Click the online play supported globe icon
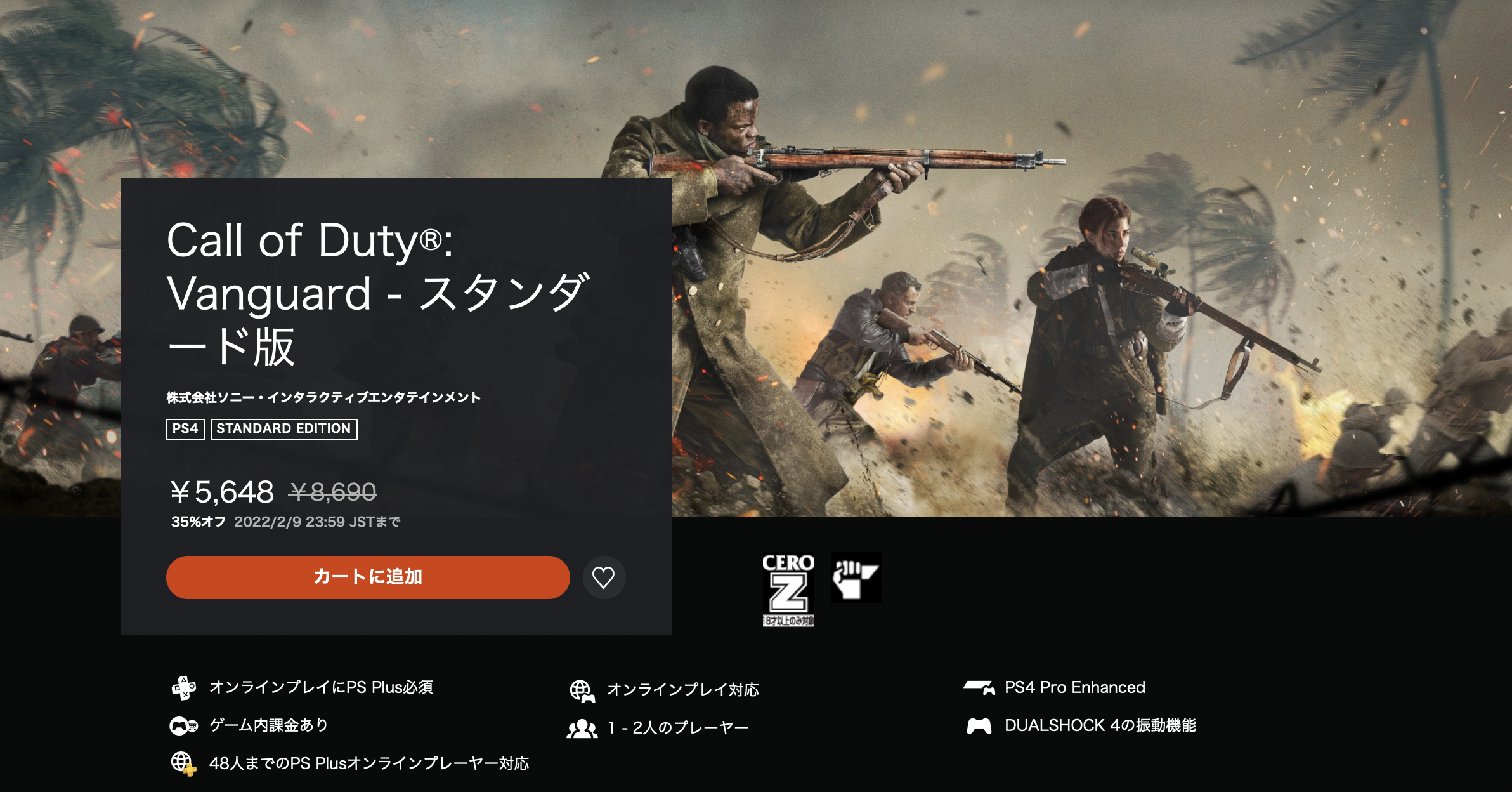 pos(582,690)
